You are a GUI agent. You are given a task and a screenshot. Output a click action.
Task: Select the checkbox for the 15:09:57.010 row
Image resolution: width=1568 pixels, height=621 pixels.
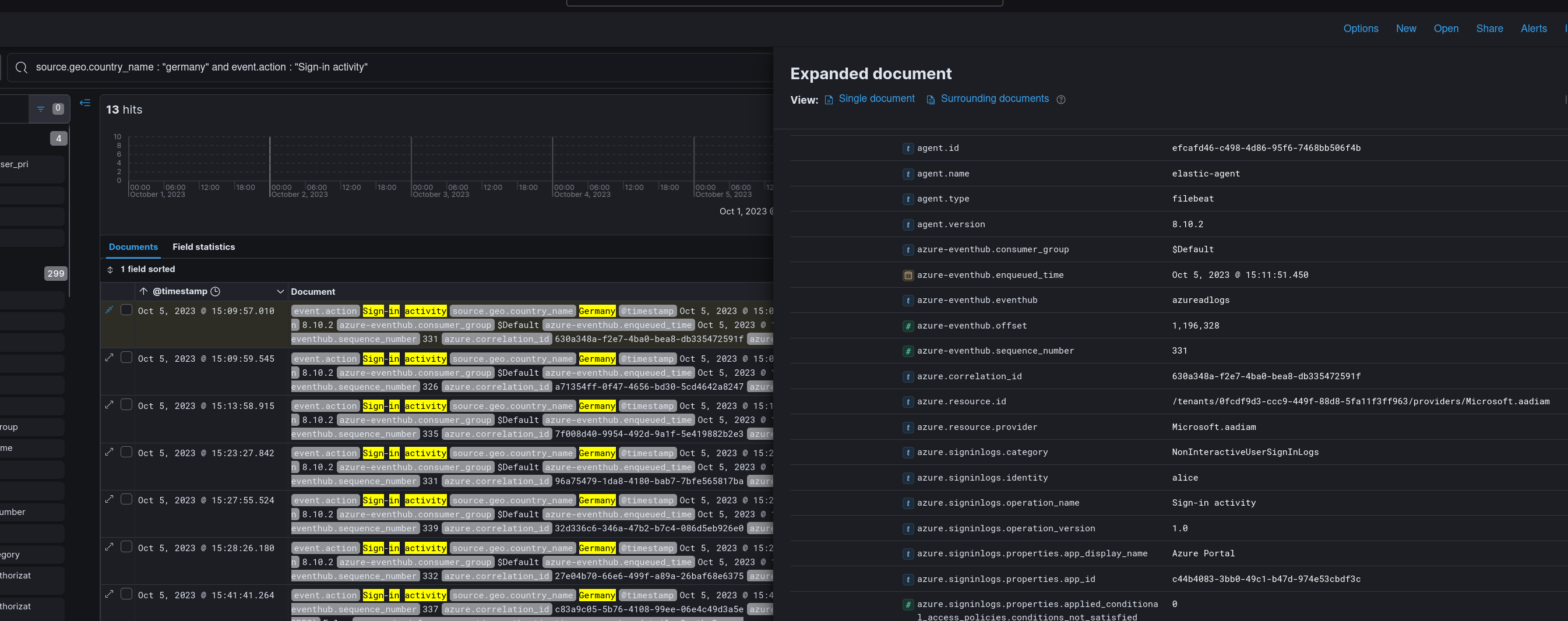point(126,310)
